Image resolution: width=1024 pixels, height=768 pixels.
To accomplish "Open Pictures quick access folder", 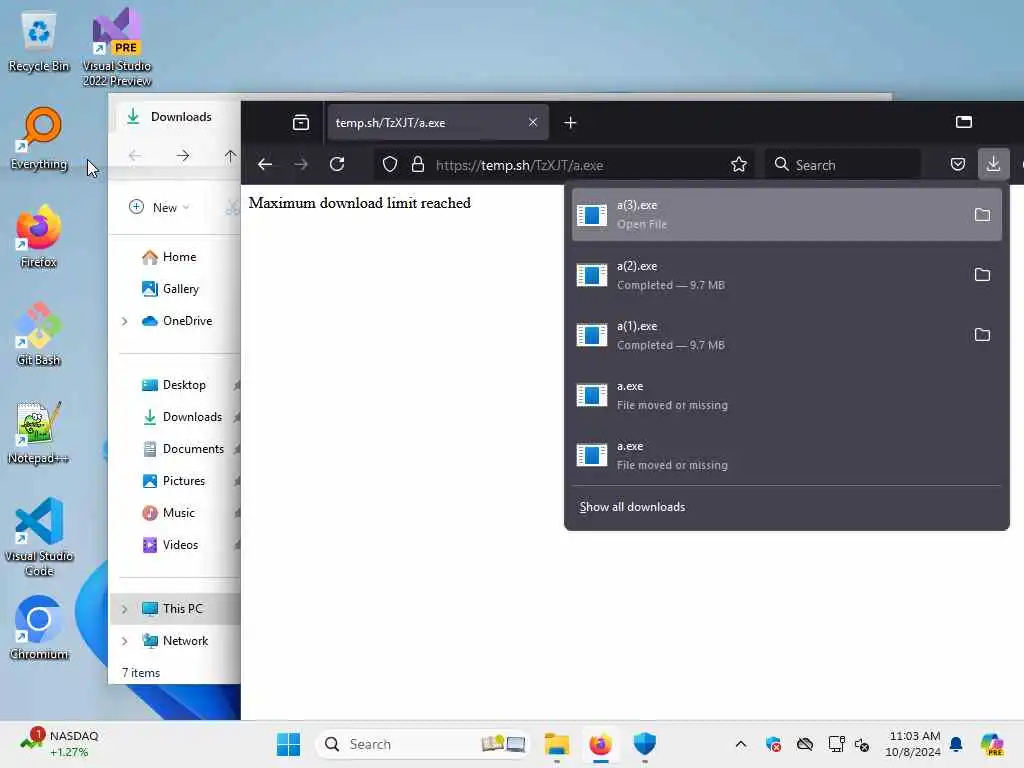I will 184,481.
